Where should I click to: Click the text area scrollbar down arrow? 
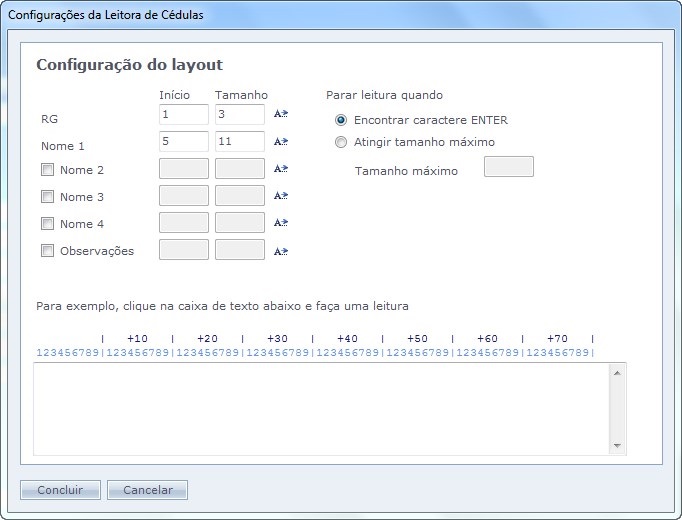point(617,446)
